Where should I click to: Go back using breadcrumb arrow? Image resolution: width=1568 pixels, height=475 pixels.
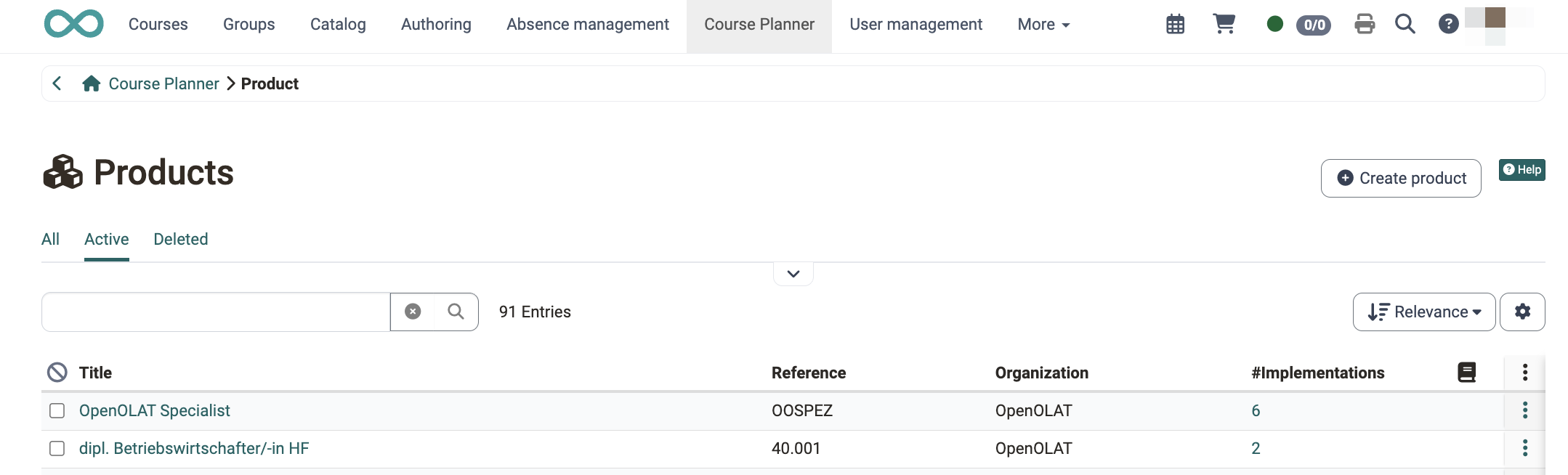click(57, 84)
